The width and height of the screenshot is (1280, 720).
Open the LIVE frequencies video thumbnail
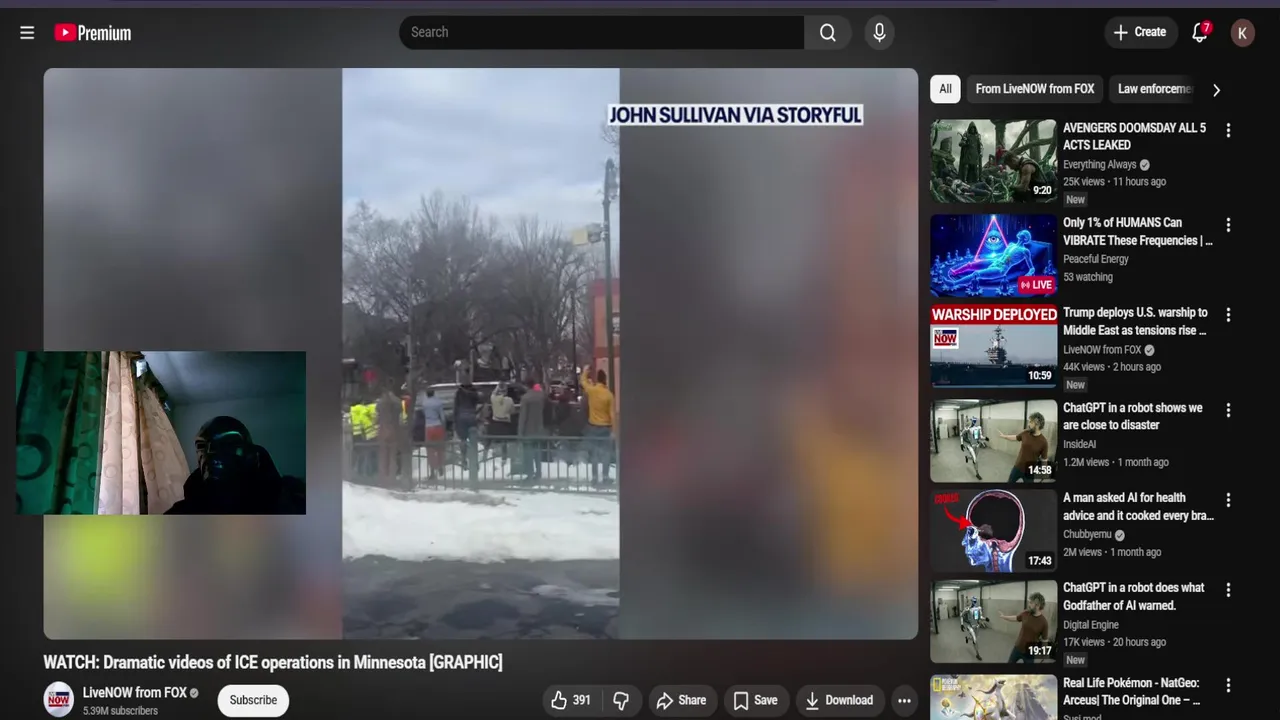pyautogui.click(x=993, y=256)
